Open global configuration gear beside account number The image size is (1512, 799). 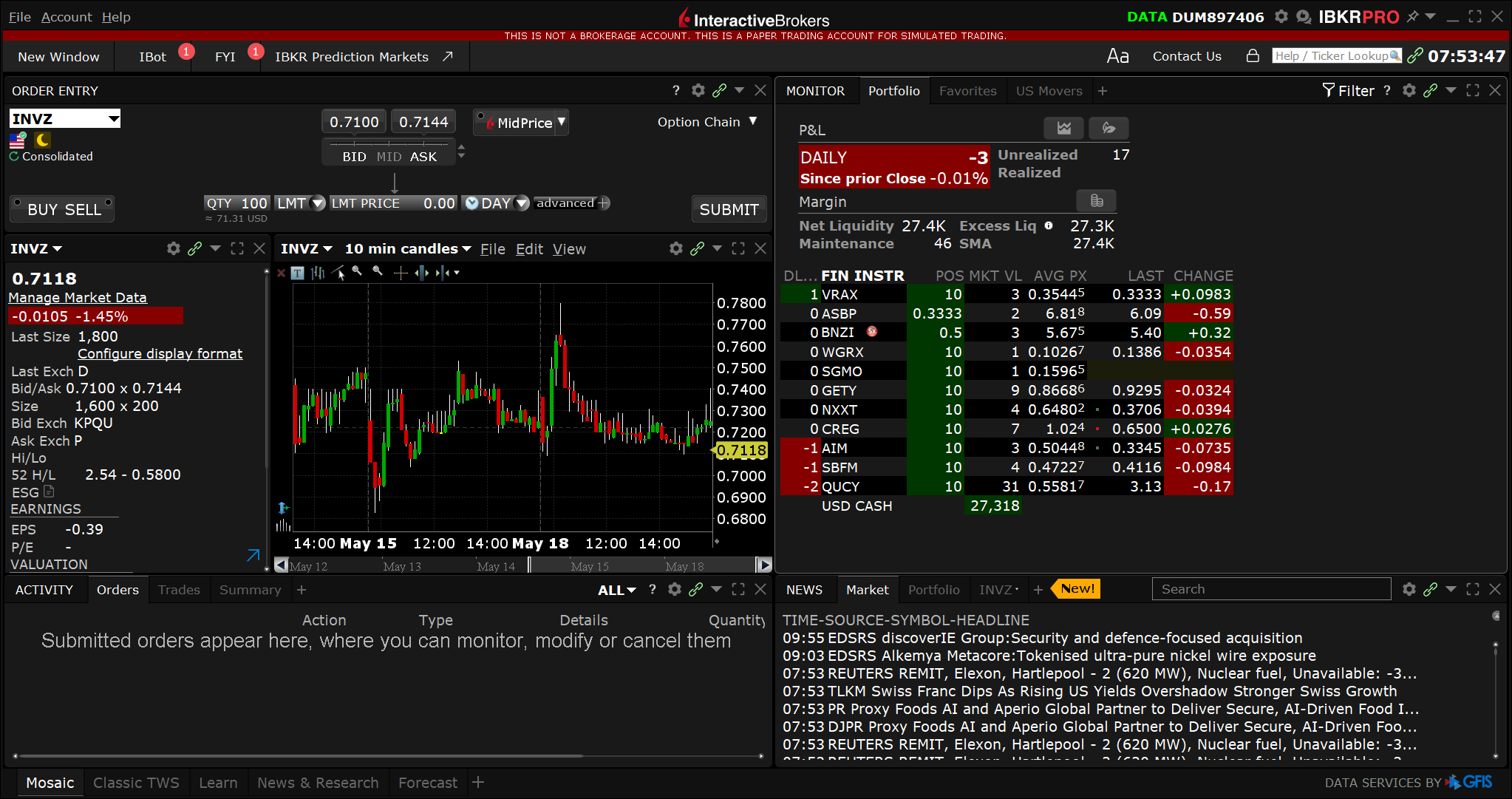click(1281, 16)
